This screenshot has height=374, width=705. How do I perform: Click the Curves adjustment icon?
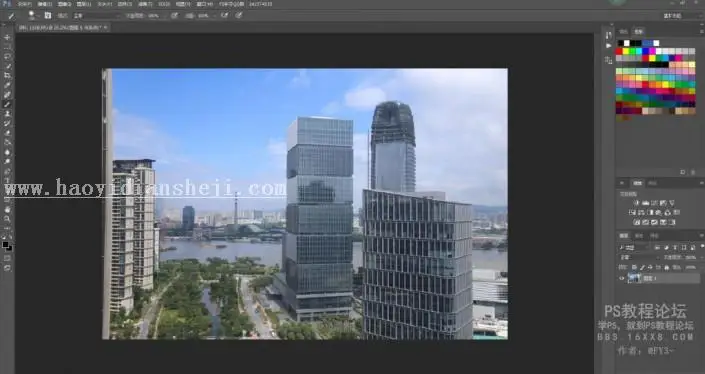[654, 203]
